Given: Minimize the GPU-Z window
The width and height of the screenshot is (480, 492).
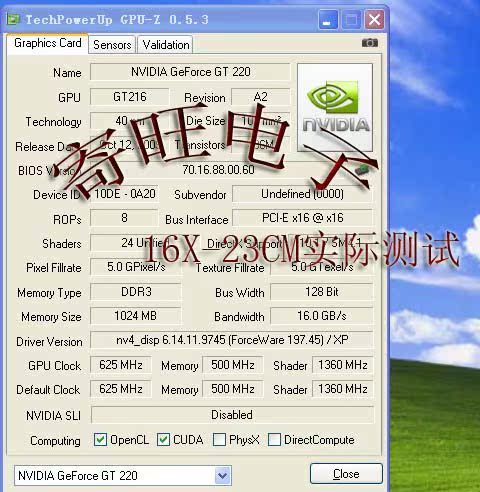Looking at the screenshot, I should [x=328, y=20].
